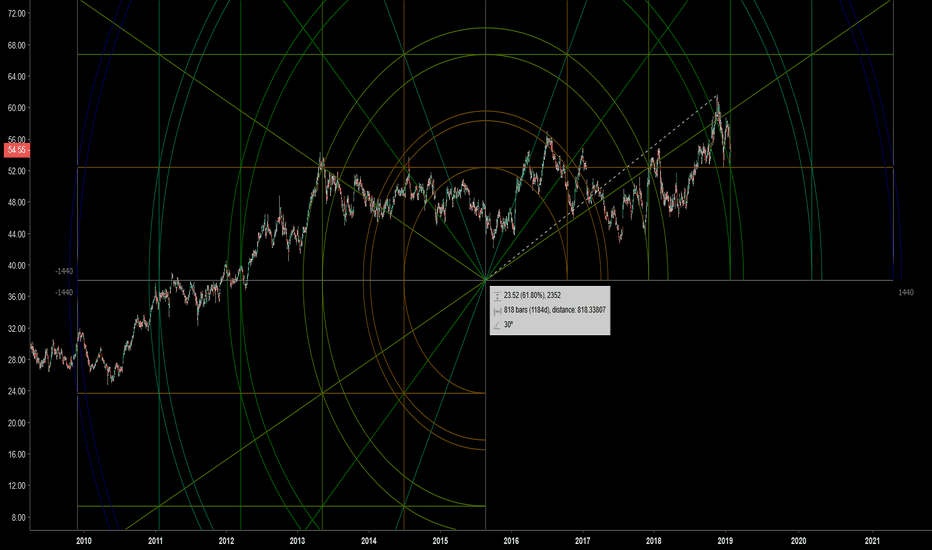The image size is (932, 550).
Task: Click the 2012 label on time axis
Action: (x=226, y=541)
